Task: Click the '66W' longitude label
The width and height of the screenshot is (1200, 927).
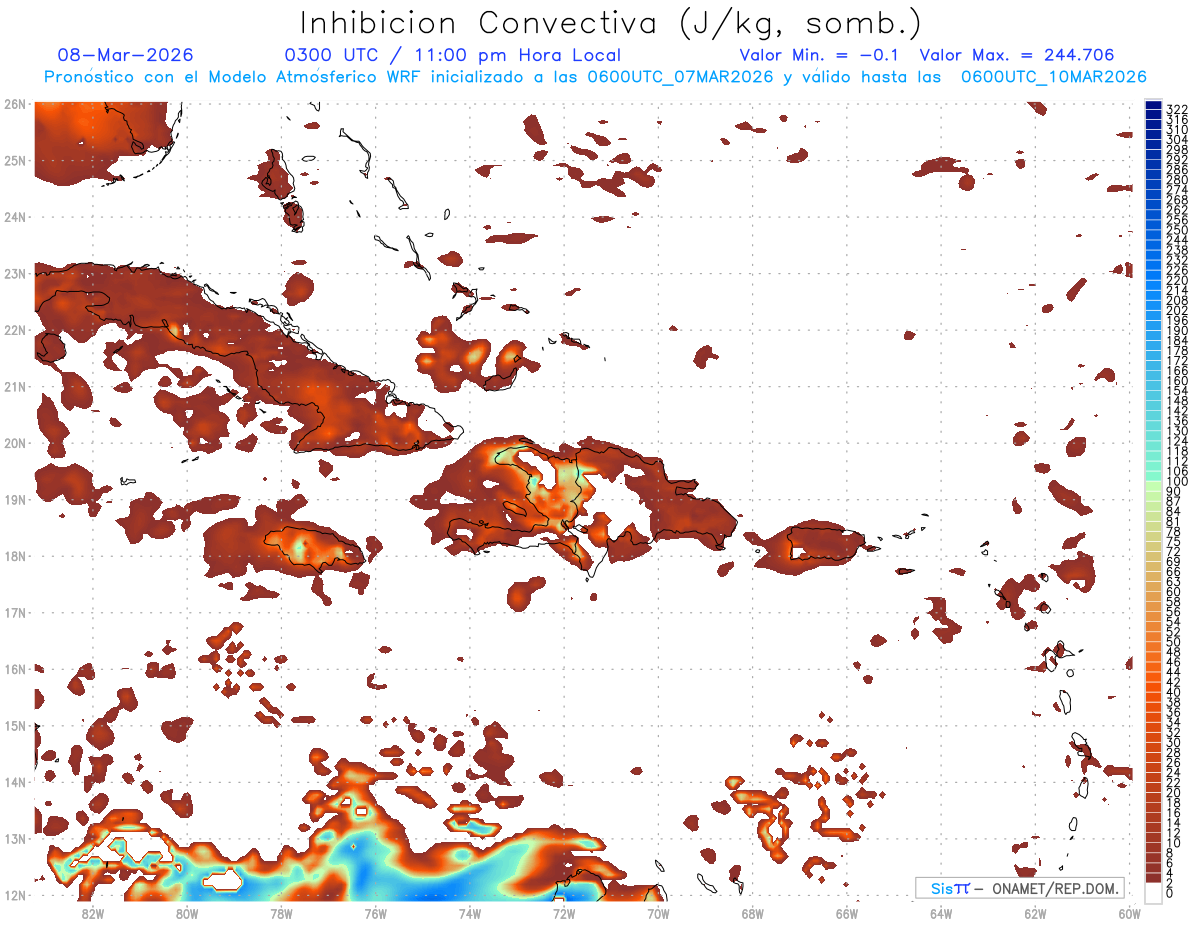Action: 846,913
